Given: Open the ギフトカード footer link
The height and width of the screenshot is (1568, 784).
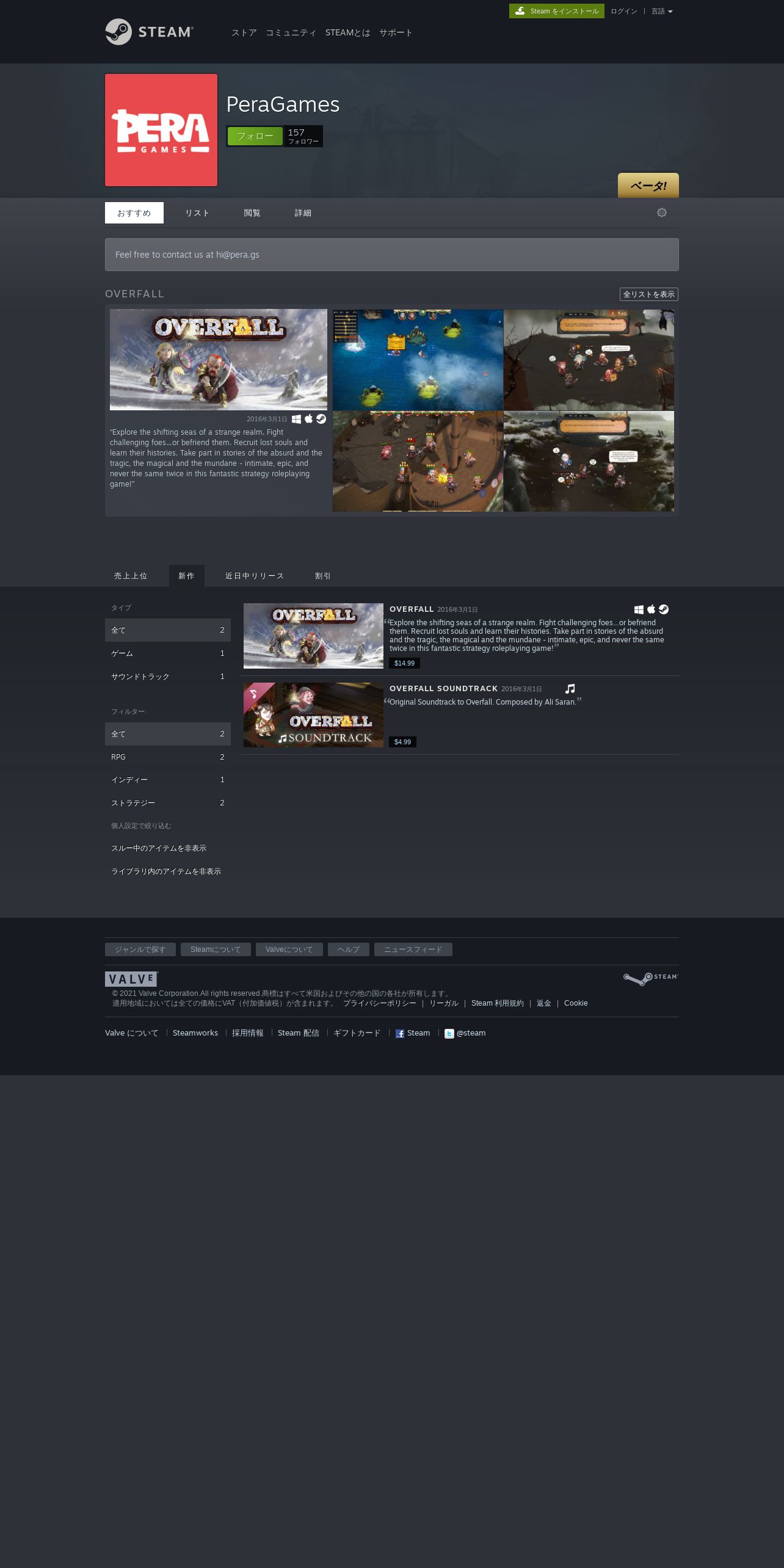Looking at the screenshot, I should 357,1033.
